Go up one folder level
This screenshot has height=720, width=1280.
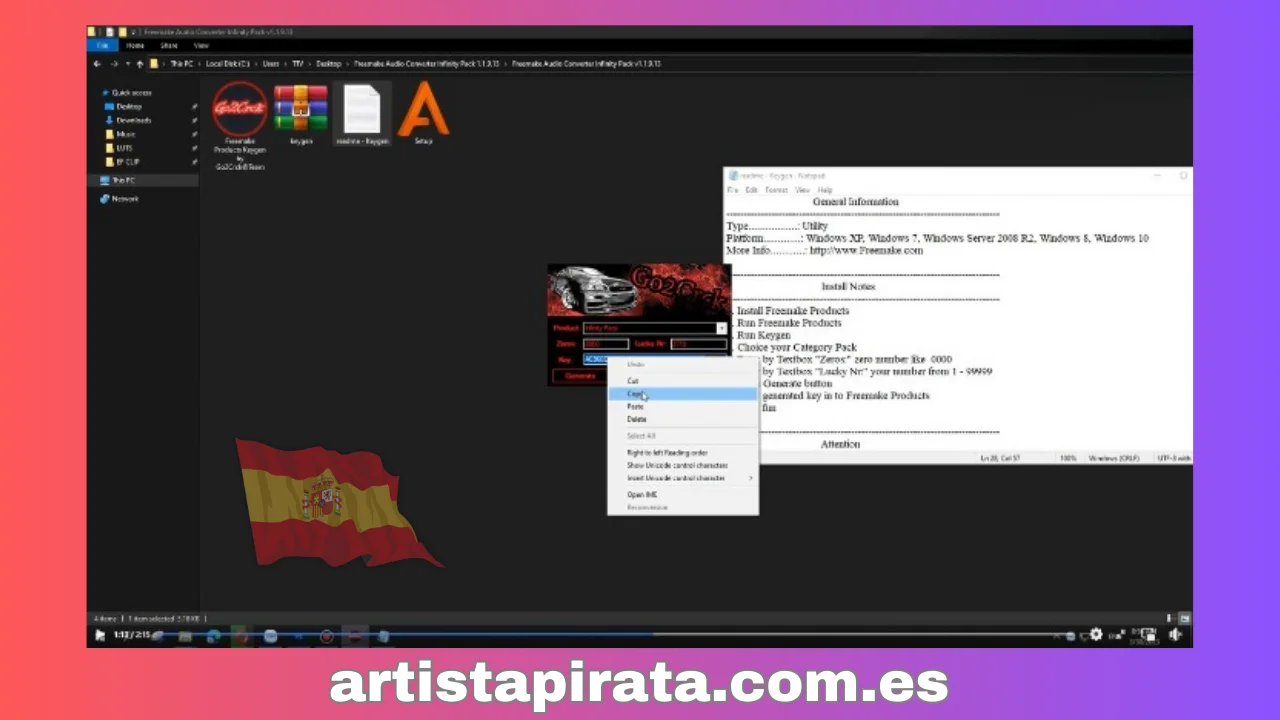pyautogui.click(x=139, y=64)
